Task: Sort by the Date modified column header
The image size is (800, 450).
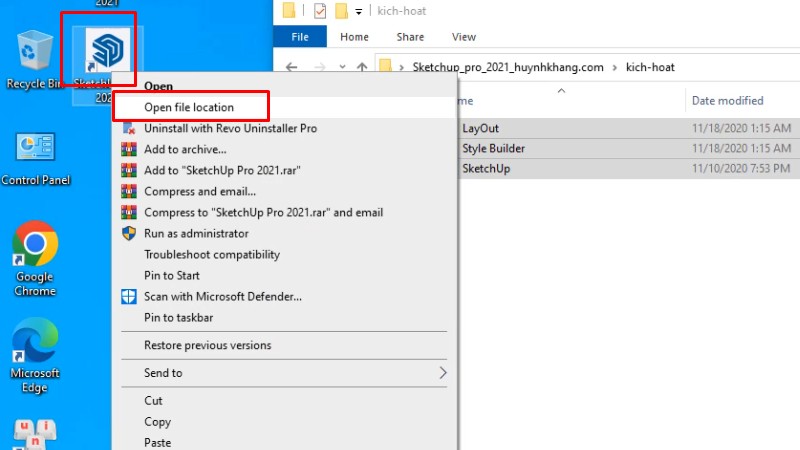Action: point(727,100)
